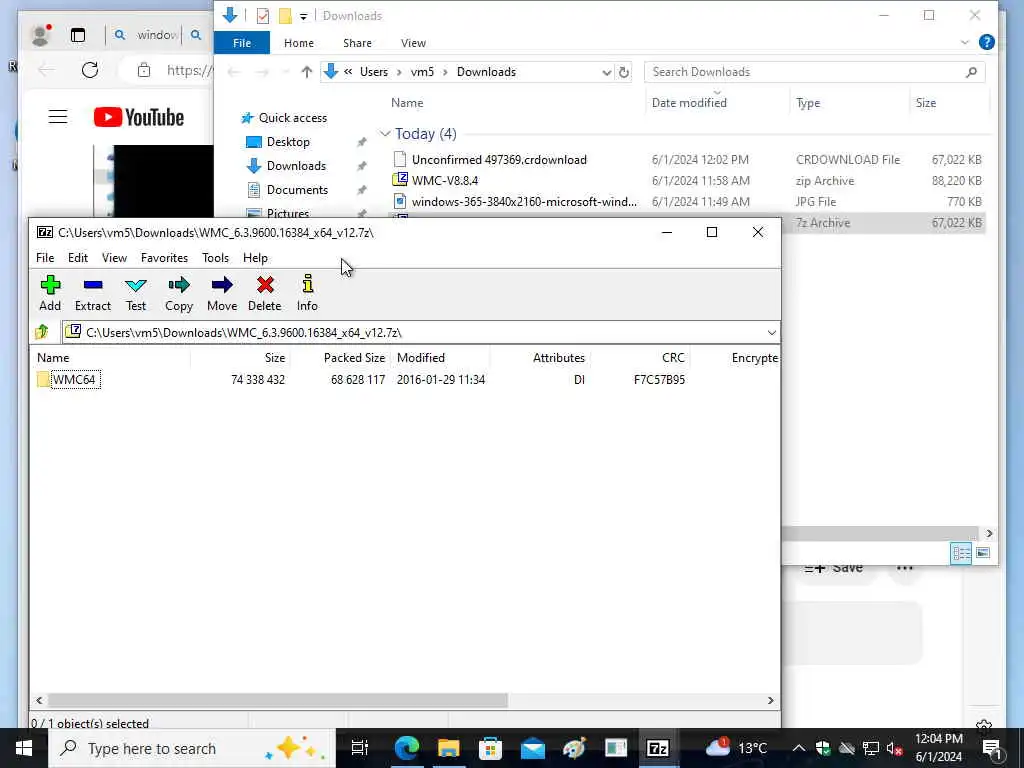This screenshot has width=1024, height=768.
Task: Open the Tools menu in 7-Zip
Action: tap(216, 258)
